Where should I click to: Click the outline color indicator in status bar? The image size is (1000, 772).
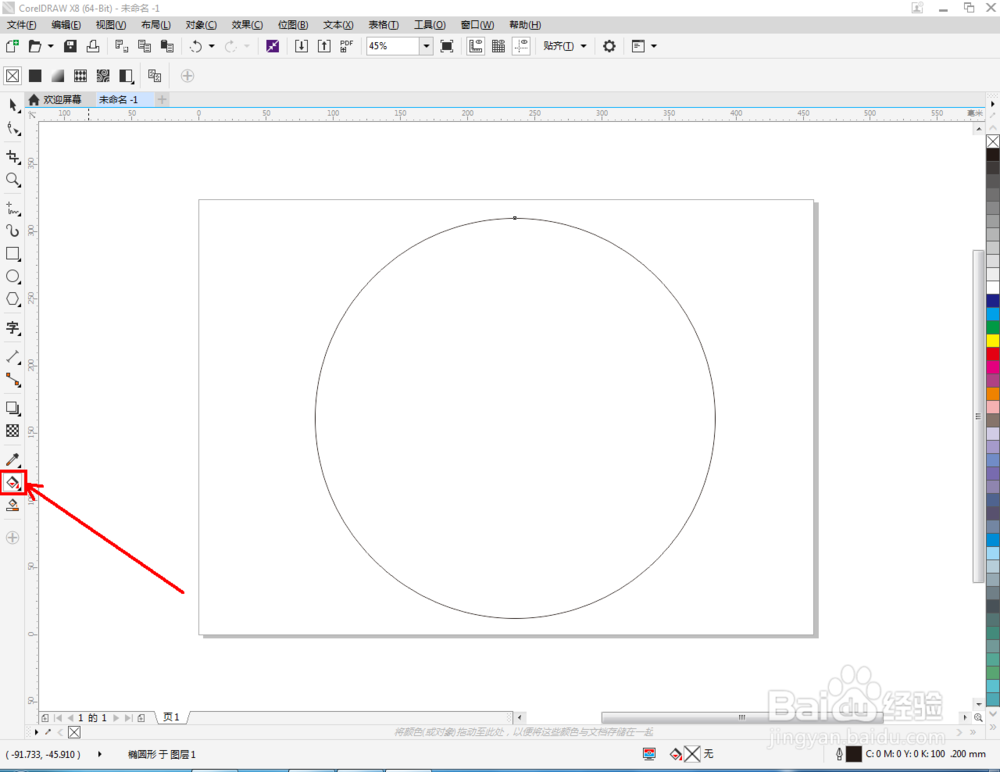coord(853,754)
